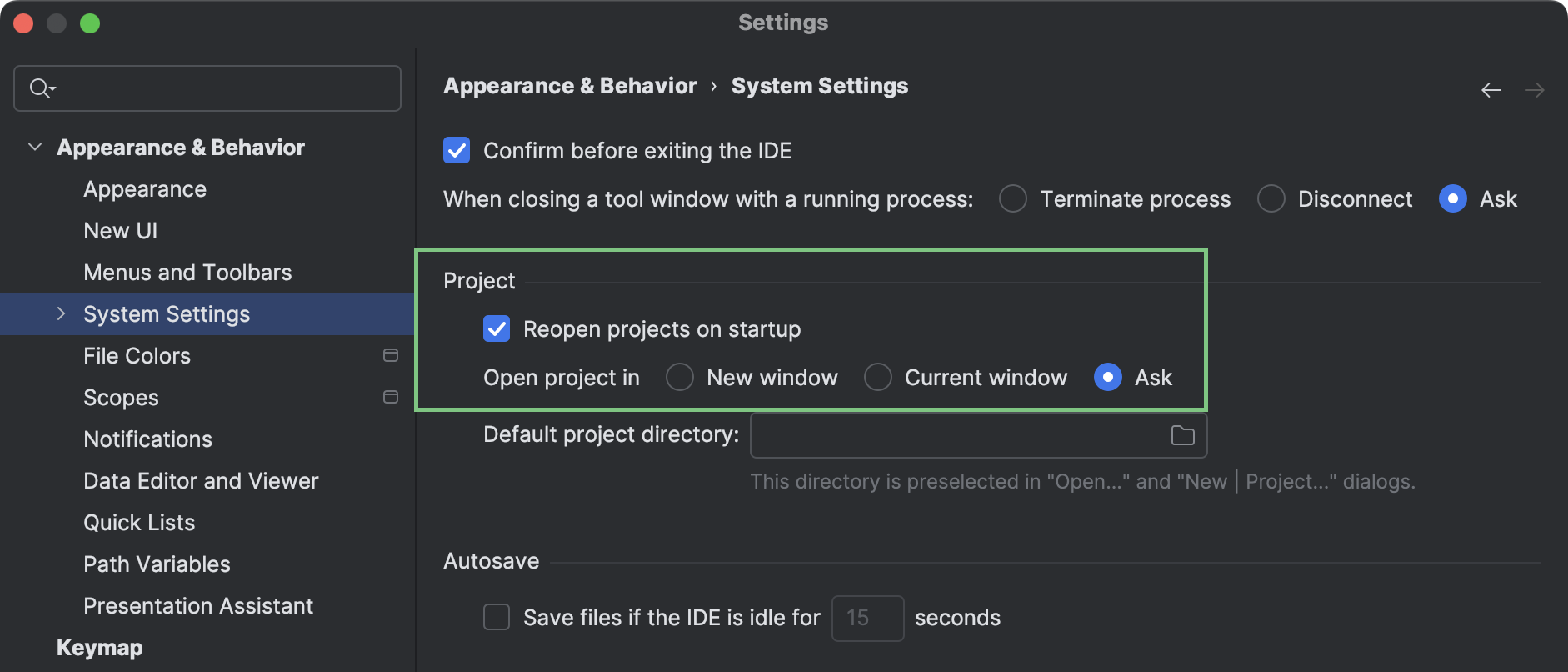Choose Current window for opening projects
This screenshot has height=672, width=1568.
coord(878,377)
